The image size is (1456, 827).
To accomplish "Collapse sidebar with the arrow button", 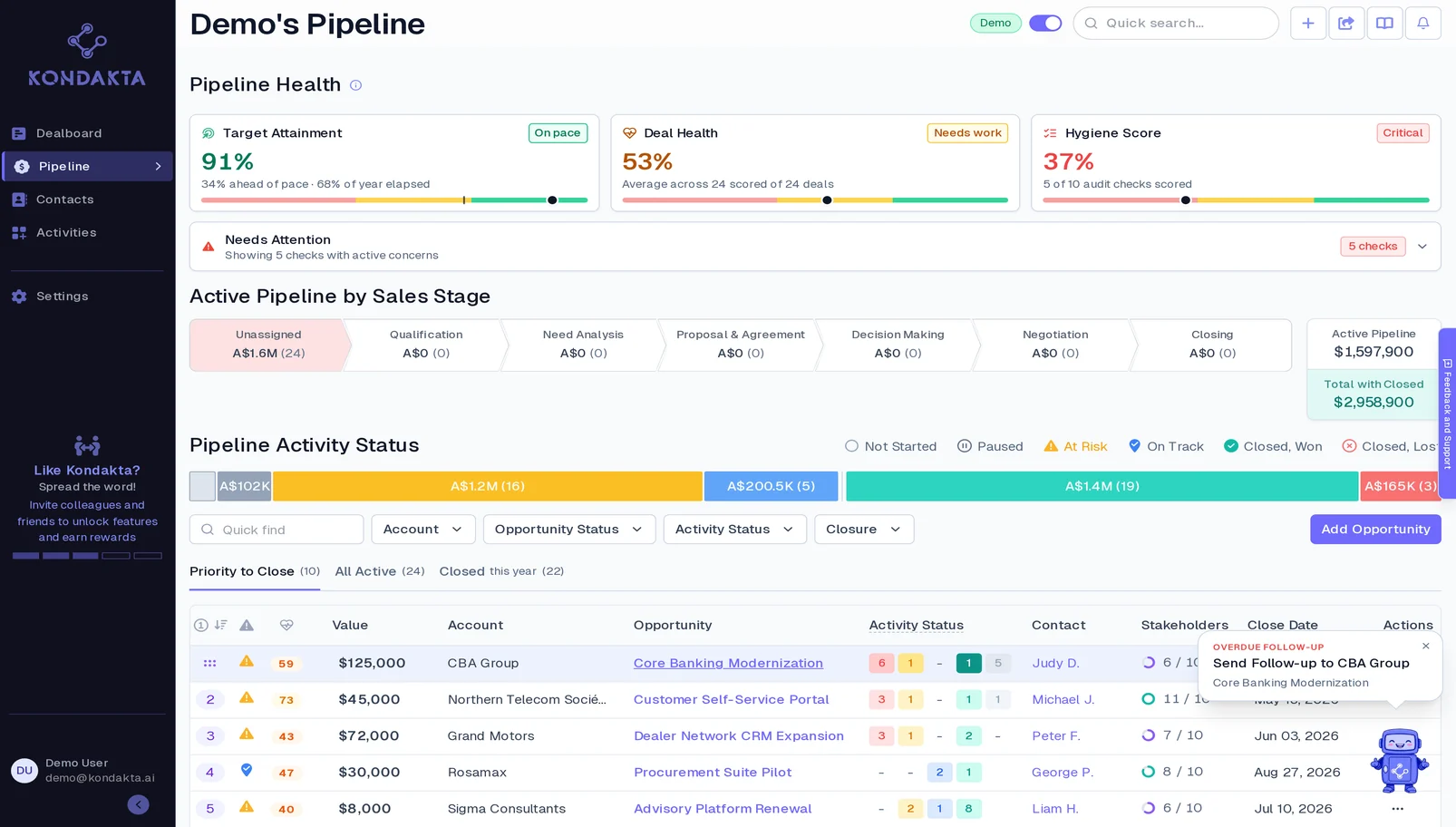I will (138, 804).
